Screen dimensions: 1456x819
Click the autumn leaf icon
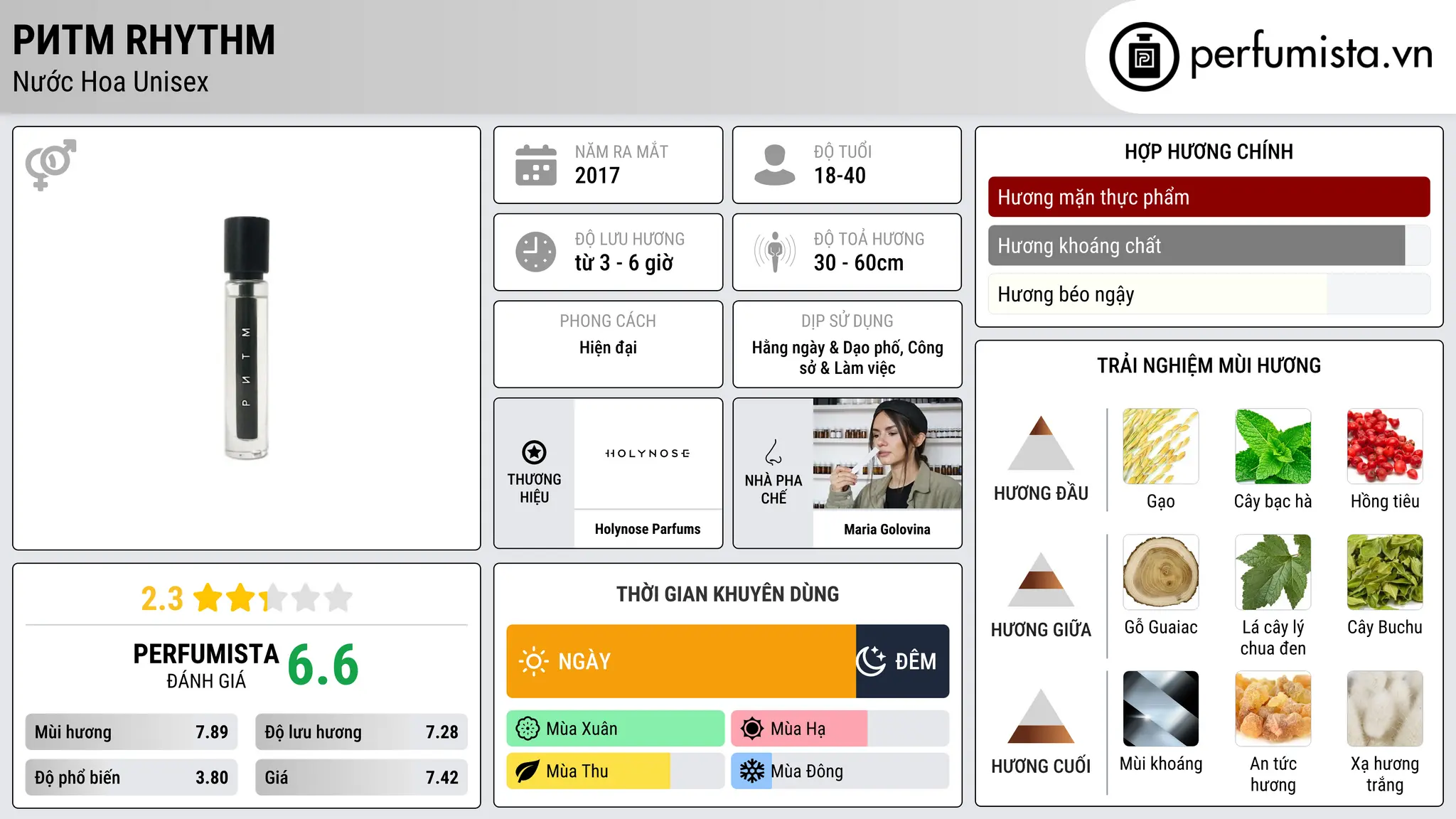pos(528,771)
